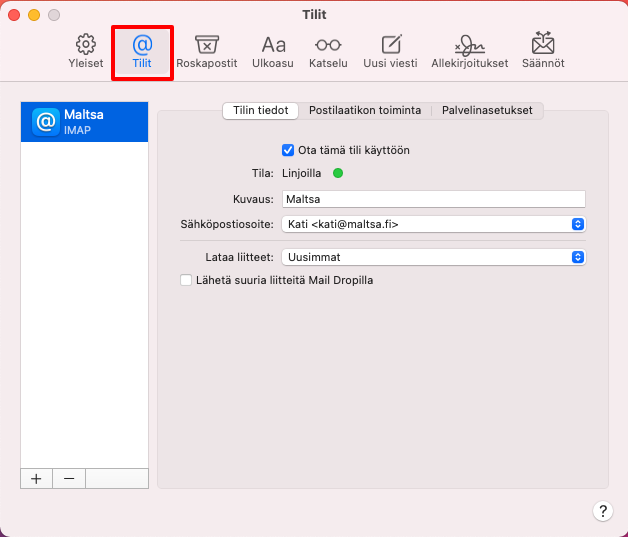
Task: Click the Kuvaus text field
Action: (433, 198)
